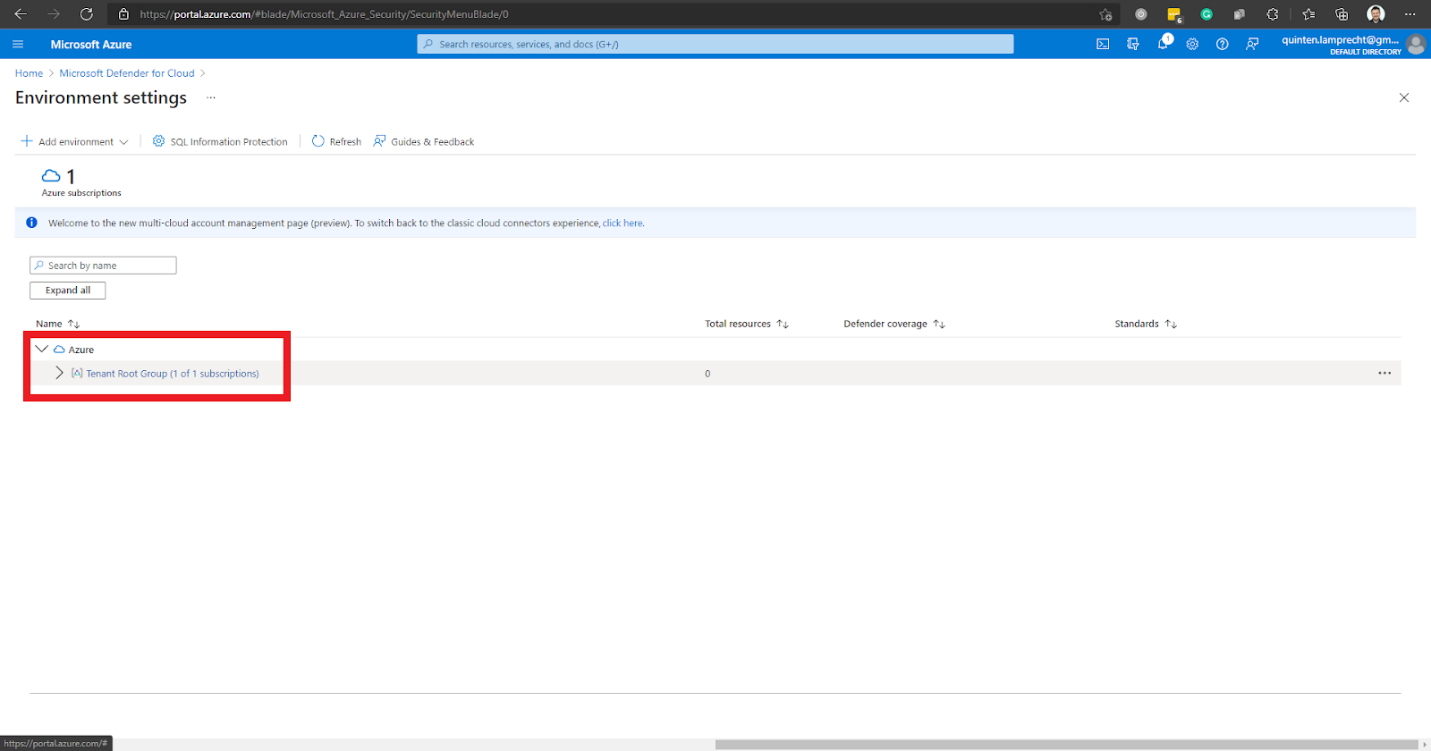
Task: Click Refresh in the command bar
Action: (337, 142)
